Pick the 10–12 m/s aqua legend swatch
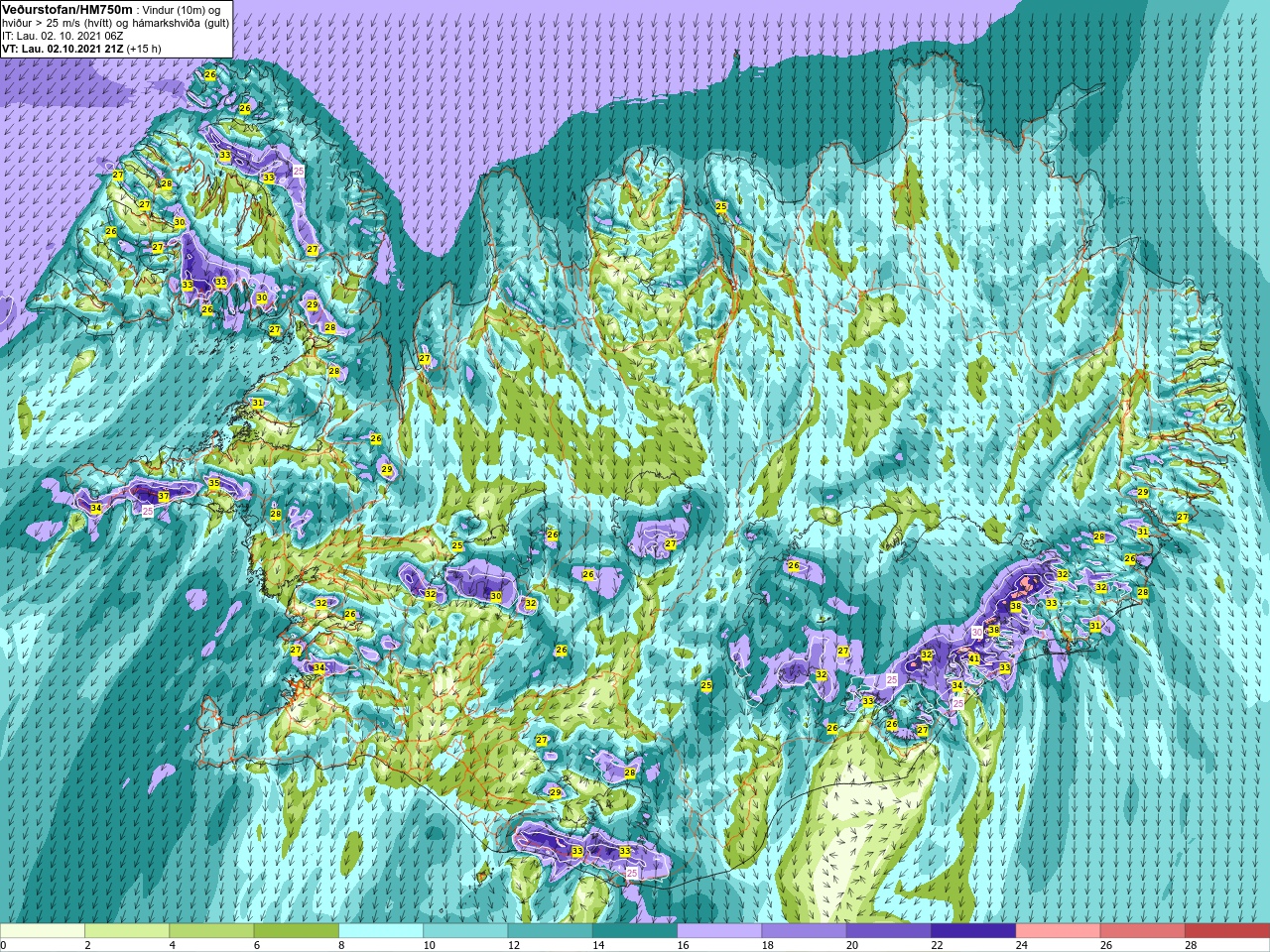 tap(465, 931)
